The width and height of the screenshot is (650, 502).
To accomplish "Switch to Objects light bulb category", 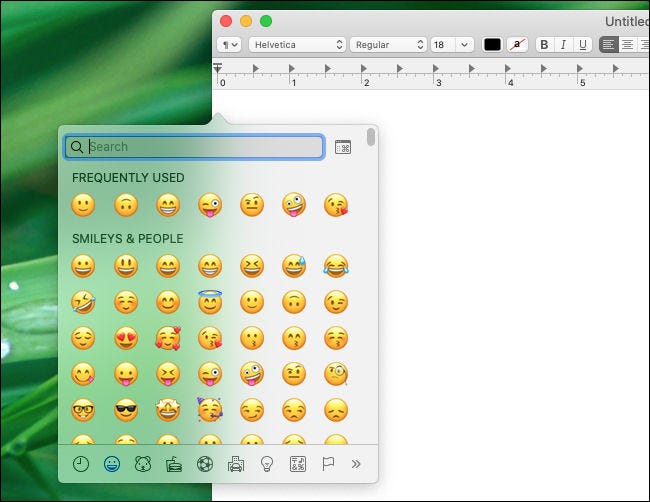I will pyautogui.click(x=267, y=464).
